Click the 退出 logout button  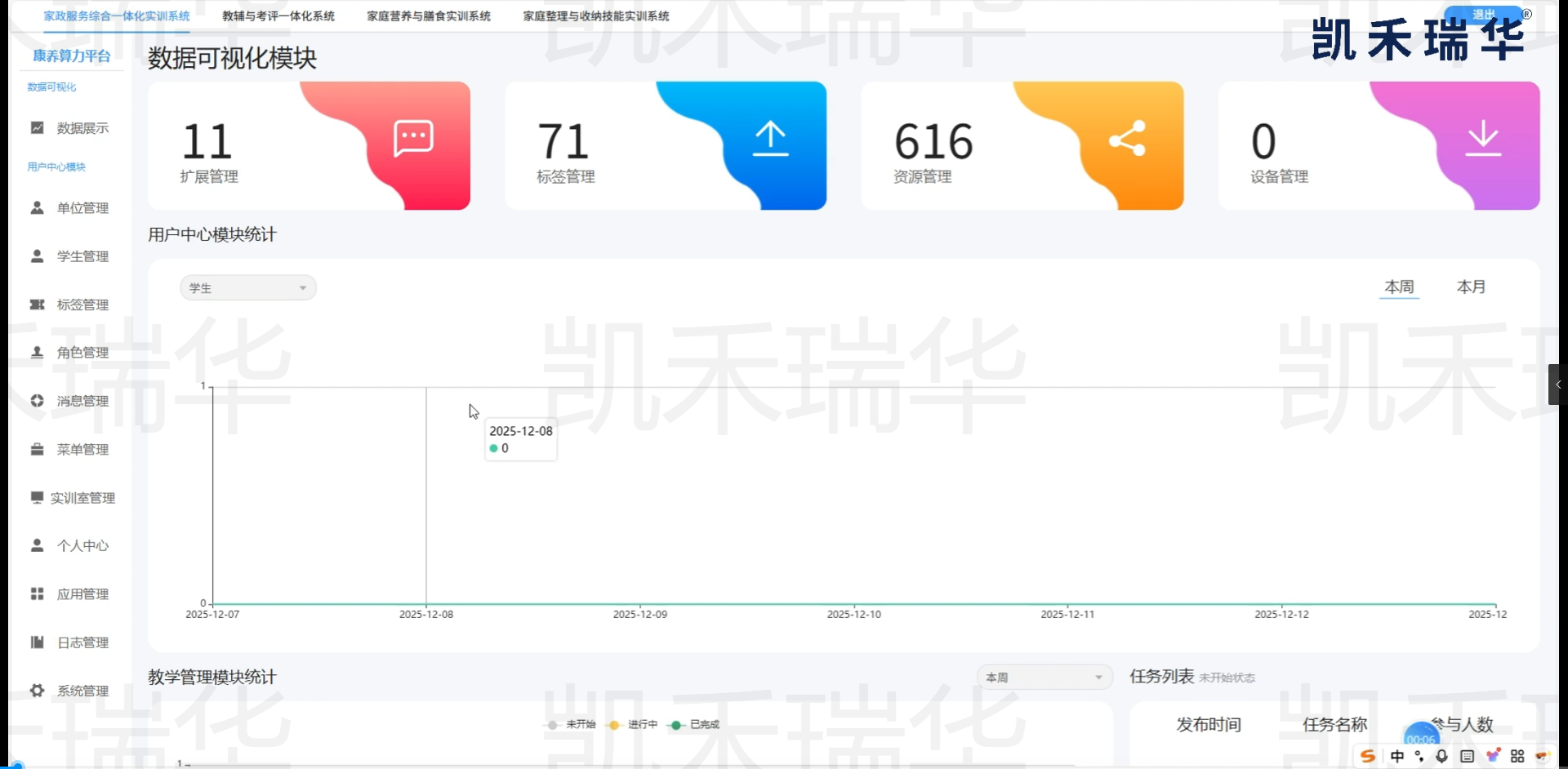pyautogui.click(x=1483, y=15)
